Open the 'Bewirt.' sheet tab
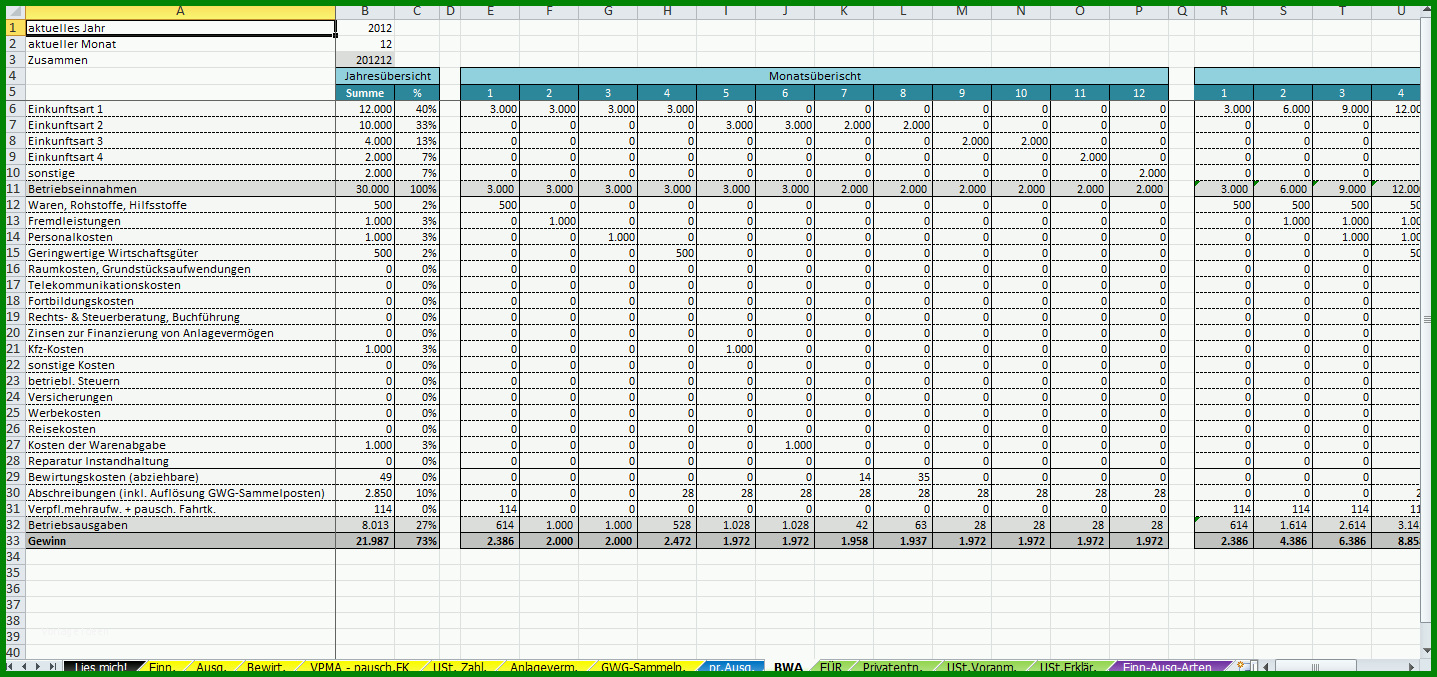This screenshot has height=677, width=1437. 266,667
